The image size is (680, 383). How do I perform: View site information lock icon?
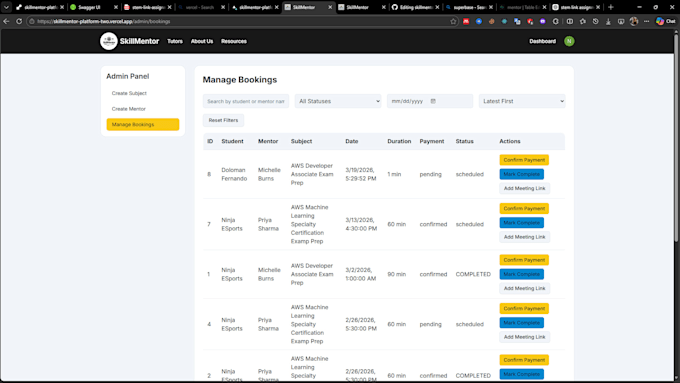point(32,21)
